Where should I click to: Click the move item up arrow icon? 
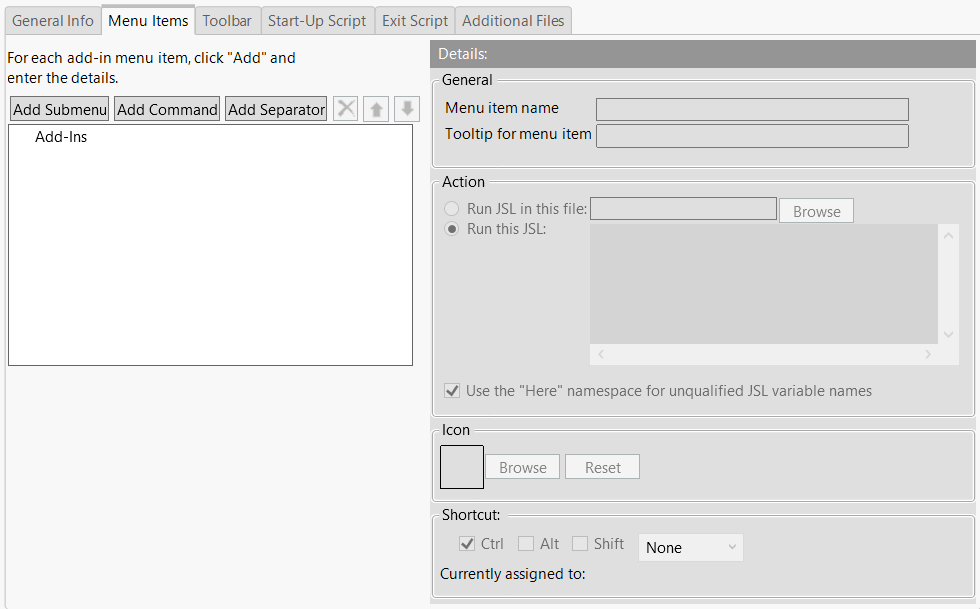[375, 108]
